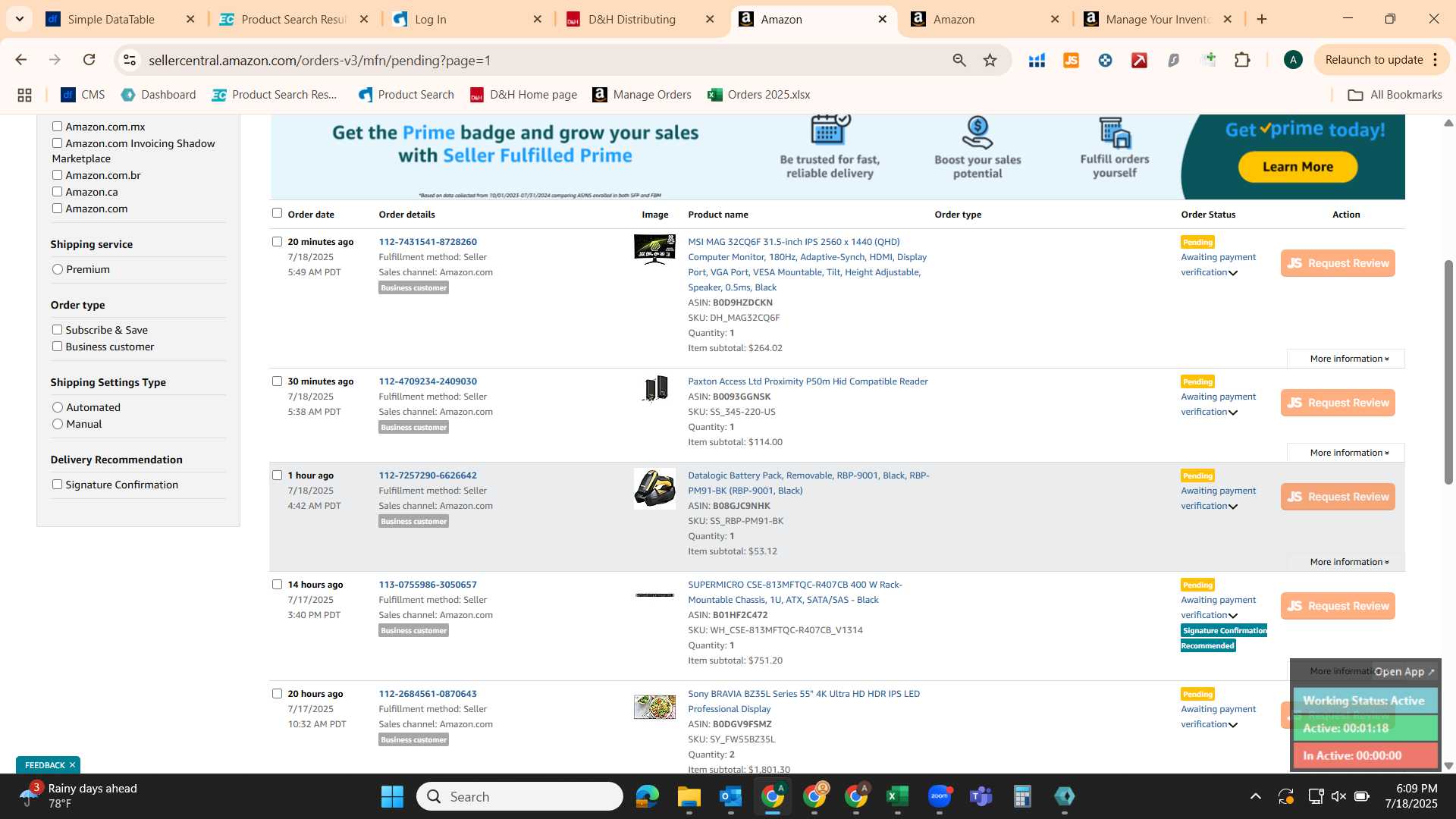Image resolution: width=1456 pixels, height=819 pixels.
Task: Request Review for the Datalogic battery order
Action: coord(1338,497)
